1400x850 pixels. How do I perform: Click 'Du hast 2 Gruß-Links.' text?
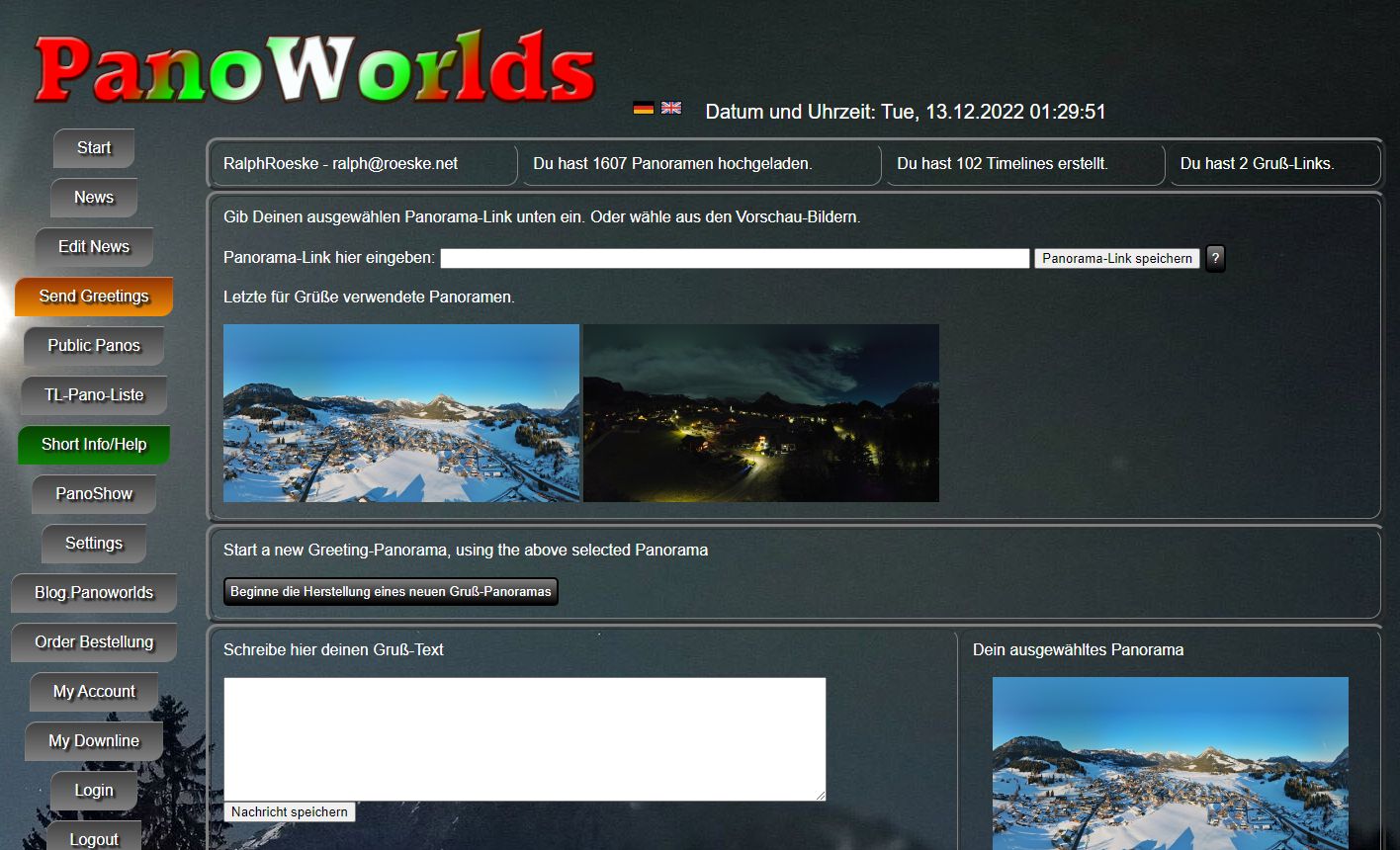click(1258, 164)
